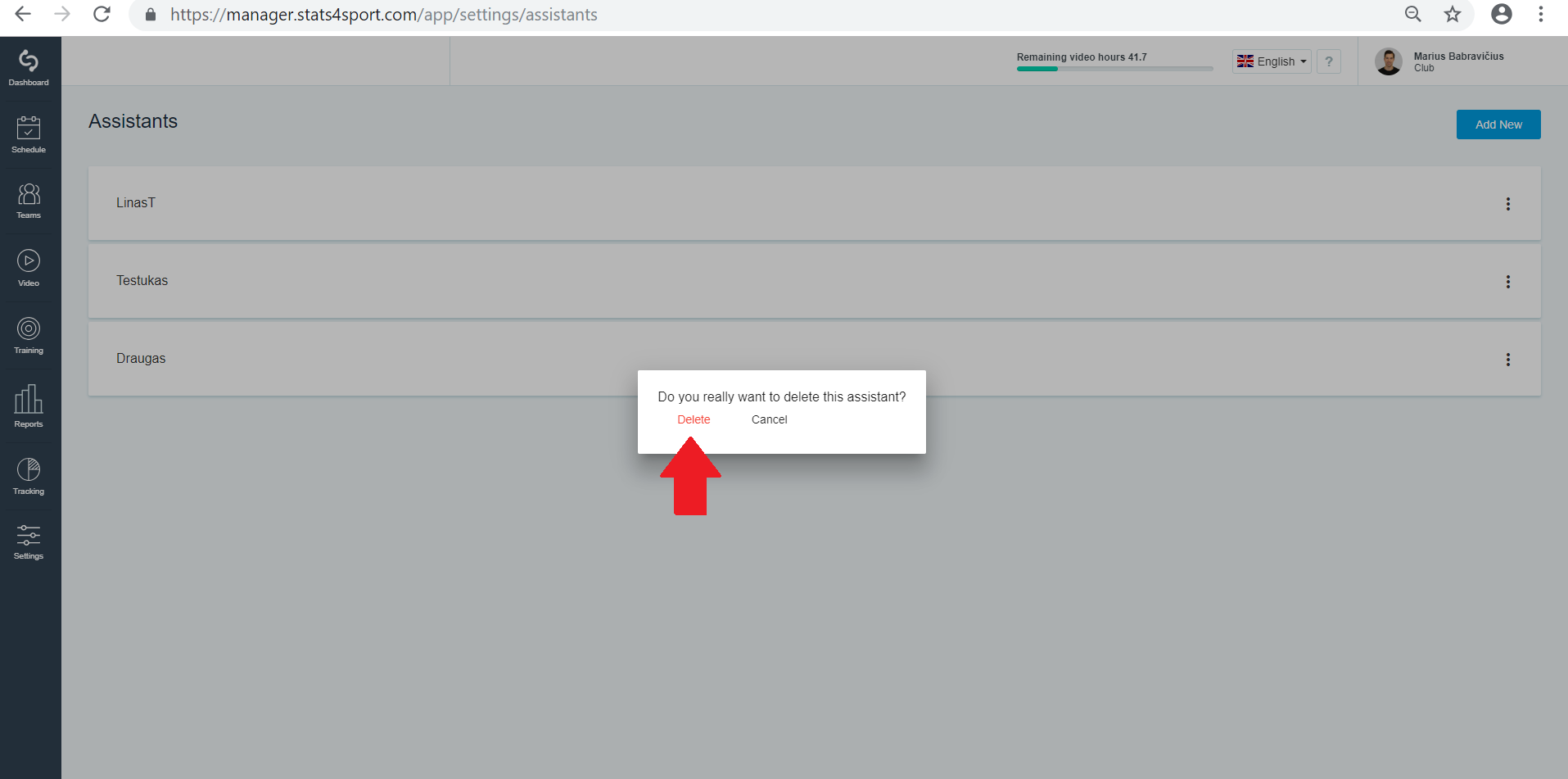This screenshot has height=779, width=1568.
Task: Open the Dashboard sidebar icon
Action: pyautogui.click(x=29, y=61)
